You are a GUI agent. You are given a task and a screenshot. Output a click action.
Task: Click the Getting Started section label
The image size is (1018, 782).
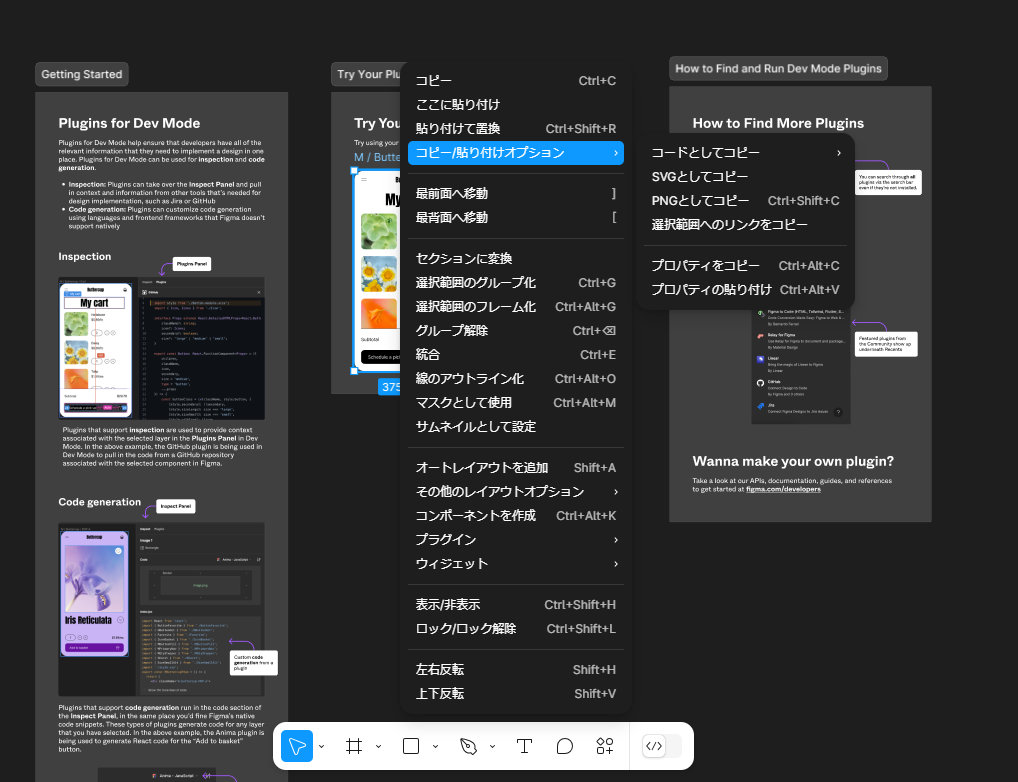[x=82, y=74]
